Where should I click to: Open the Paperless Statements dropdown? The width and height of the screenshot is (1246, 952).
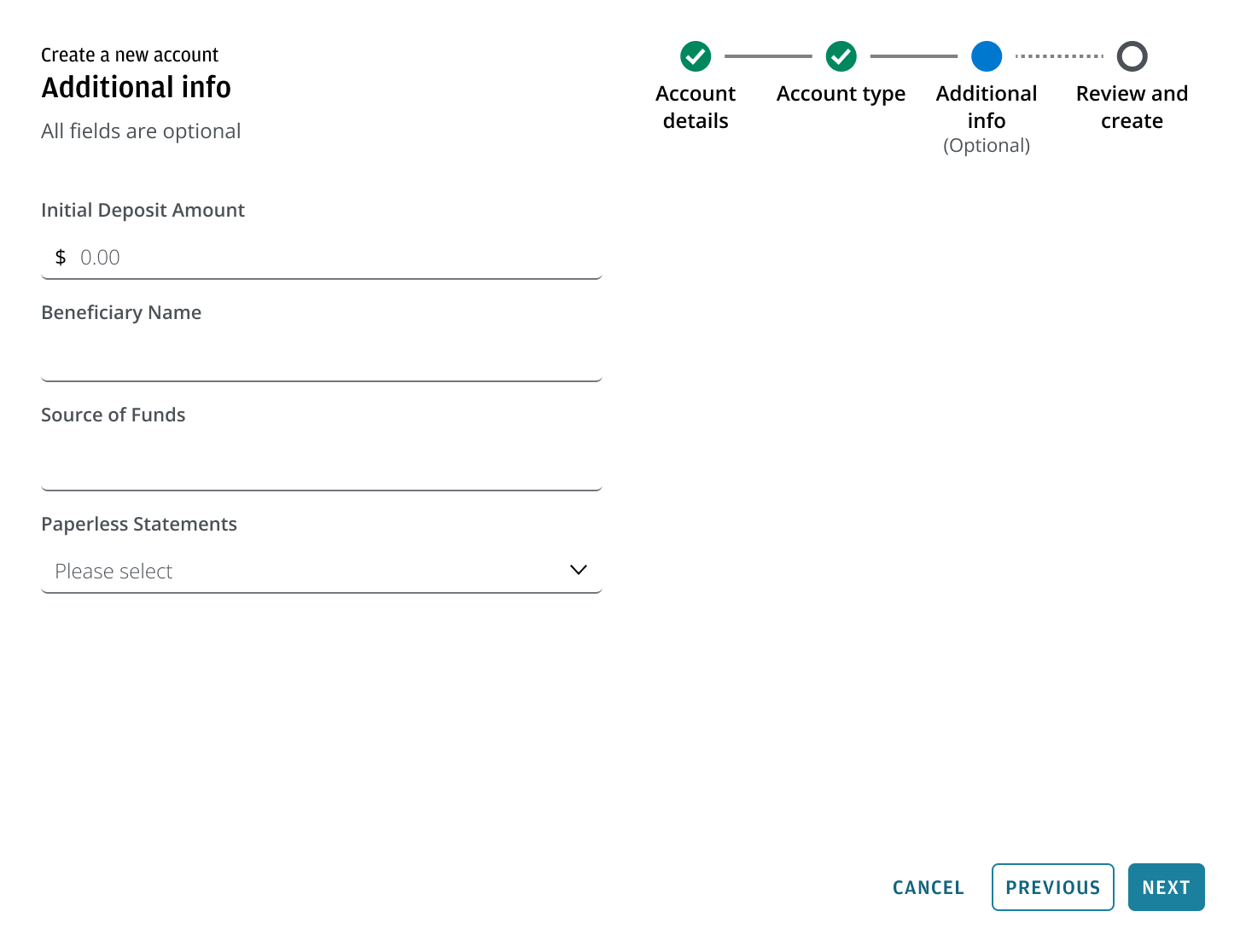(322, 571)
